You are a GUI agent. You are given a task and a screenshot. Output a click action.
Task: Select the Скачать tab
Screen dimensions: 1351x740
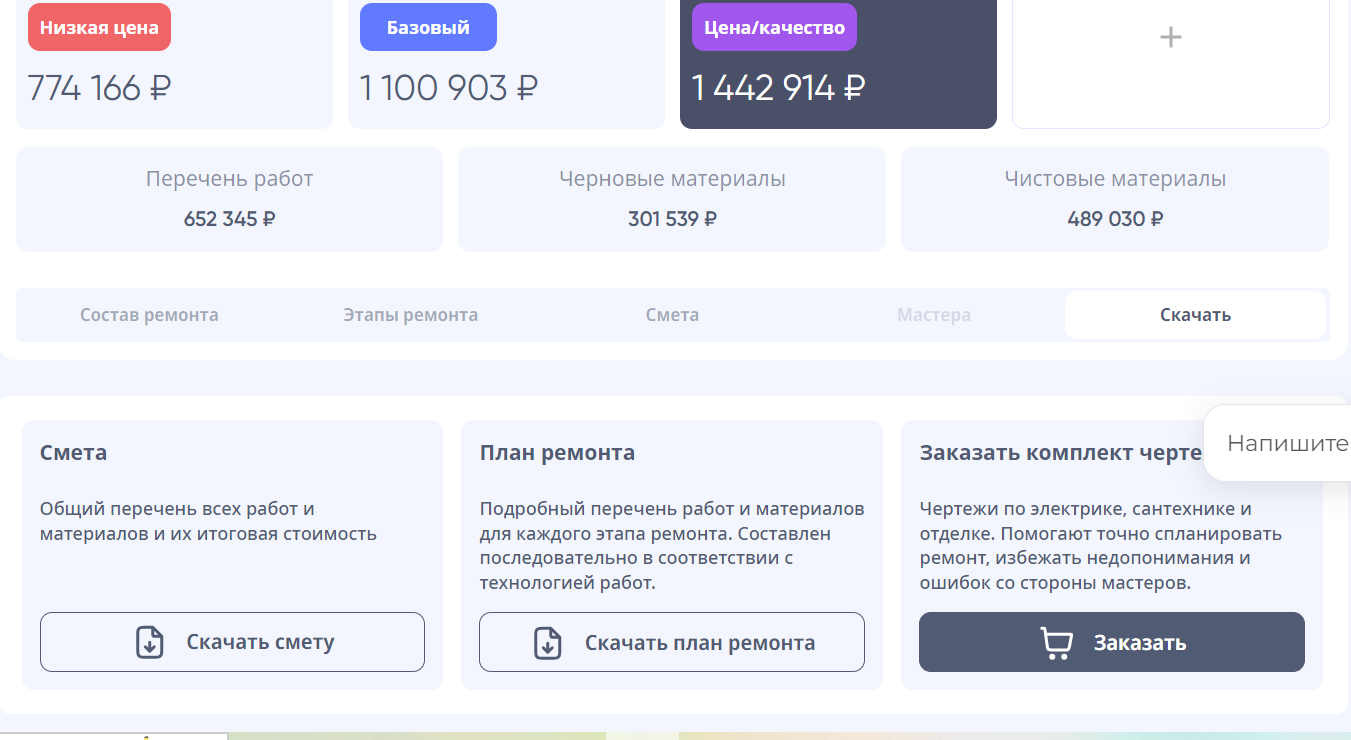coord(1195,315)
